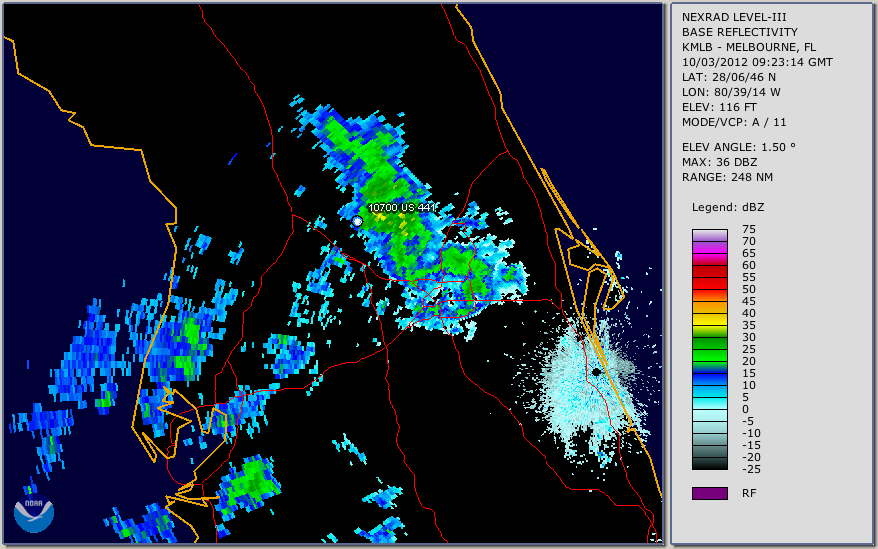Viewport: 878px width, 549px height.
Task: Click the 10700 US 441 map label
Action: click(x=401, y=208)
